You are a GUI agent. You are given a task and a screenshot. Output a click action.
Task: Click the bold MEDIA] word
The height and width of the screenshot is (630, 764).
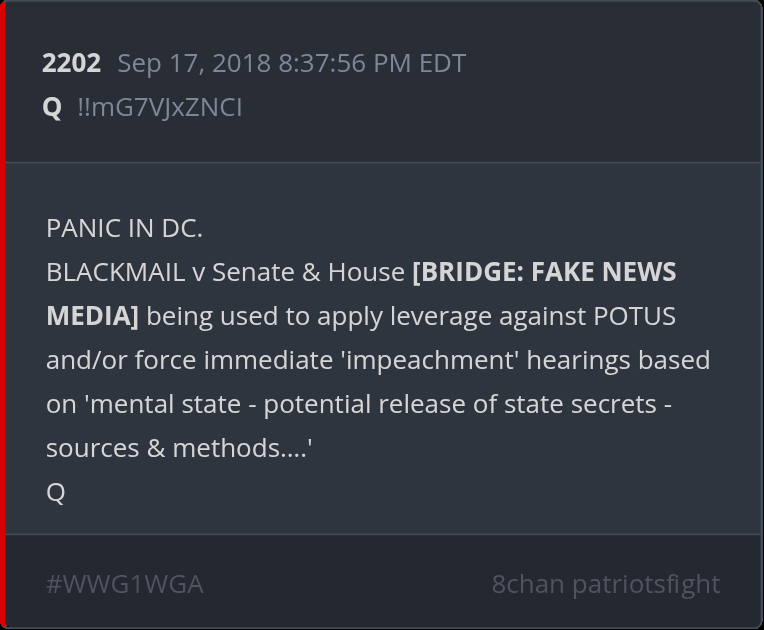[x=92, y=316]
